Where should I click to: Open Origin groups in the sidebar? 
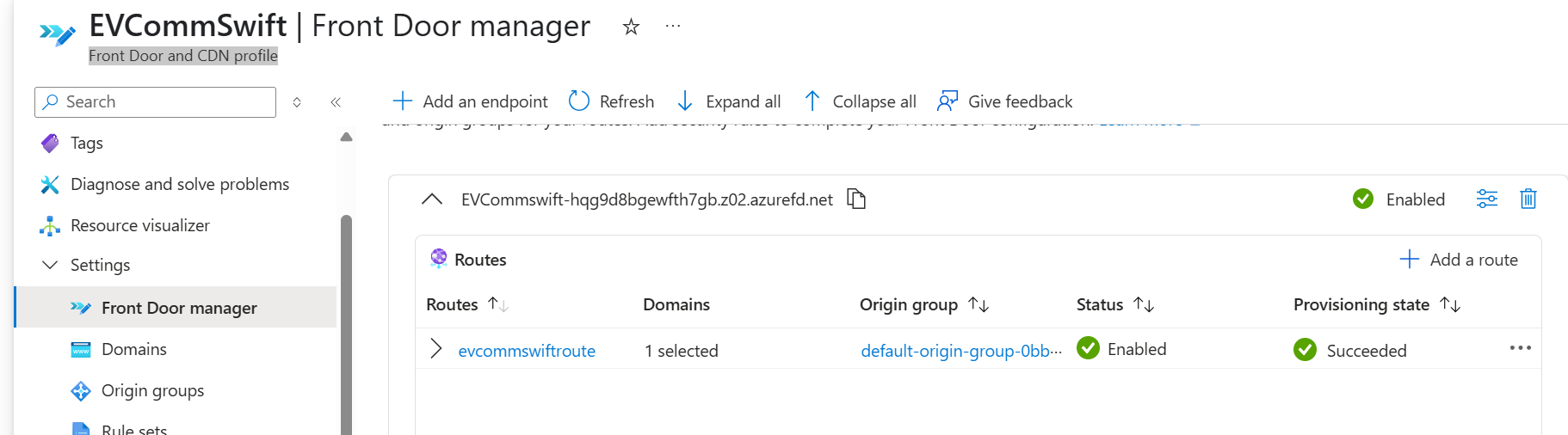(x=153, y=390)
